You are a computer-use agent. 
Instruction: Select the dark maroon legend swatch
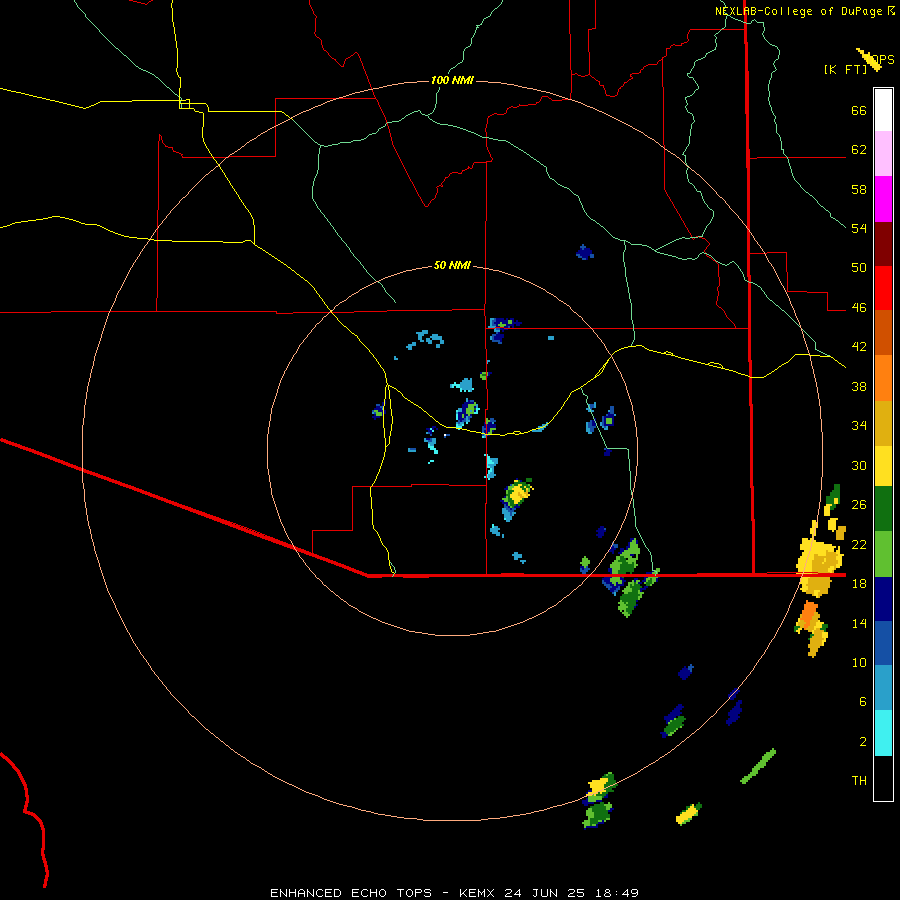coord(883,244)
